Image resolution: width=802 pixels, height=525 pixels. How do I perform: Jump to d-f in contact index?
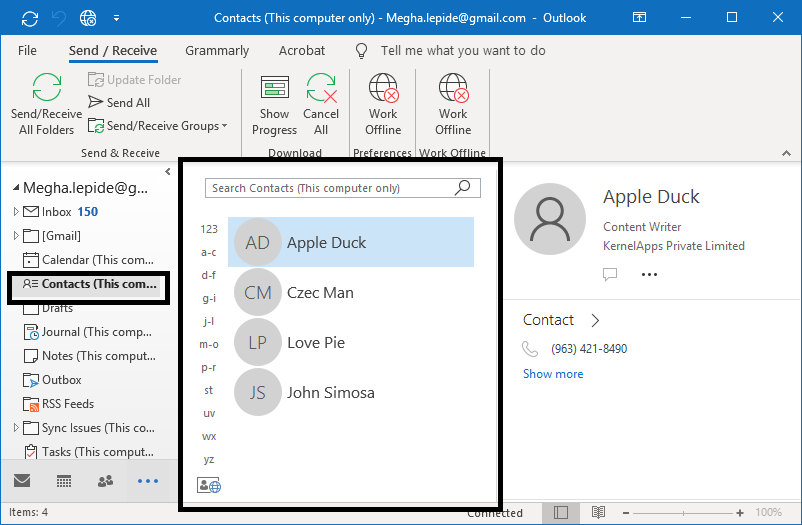[209, 275]
